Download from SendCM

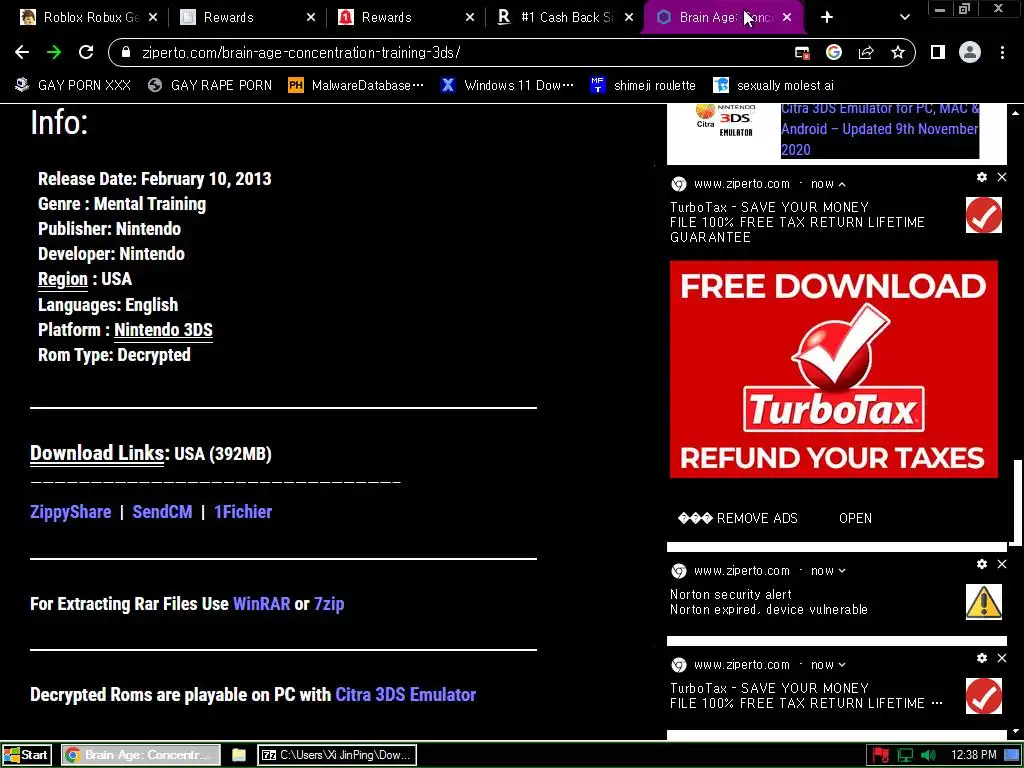[163, 512]
